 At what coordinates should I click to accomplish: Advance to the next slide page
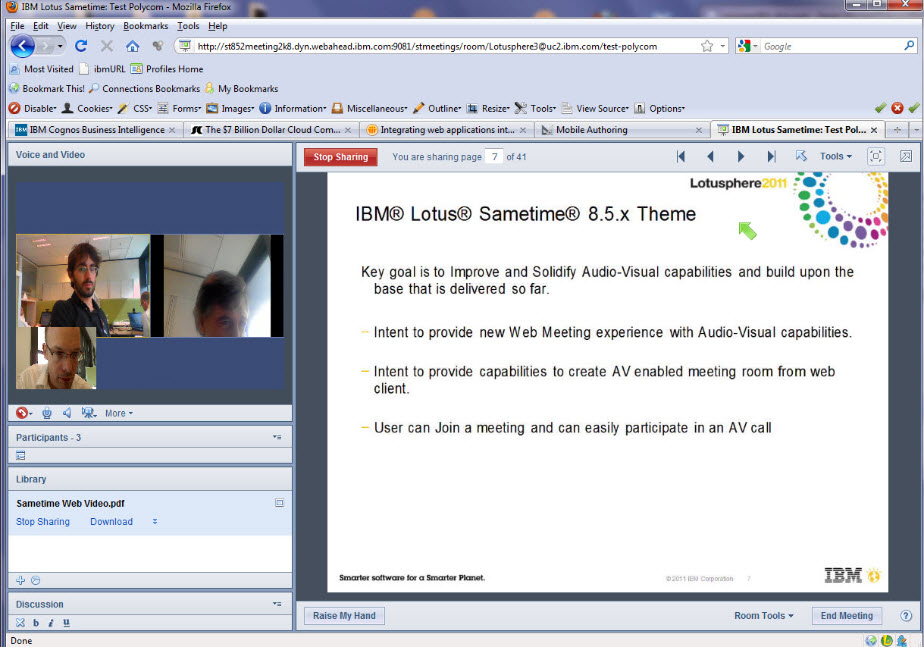pyautogui.click(x=740, y=156)
